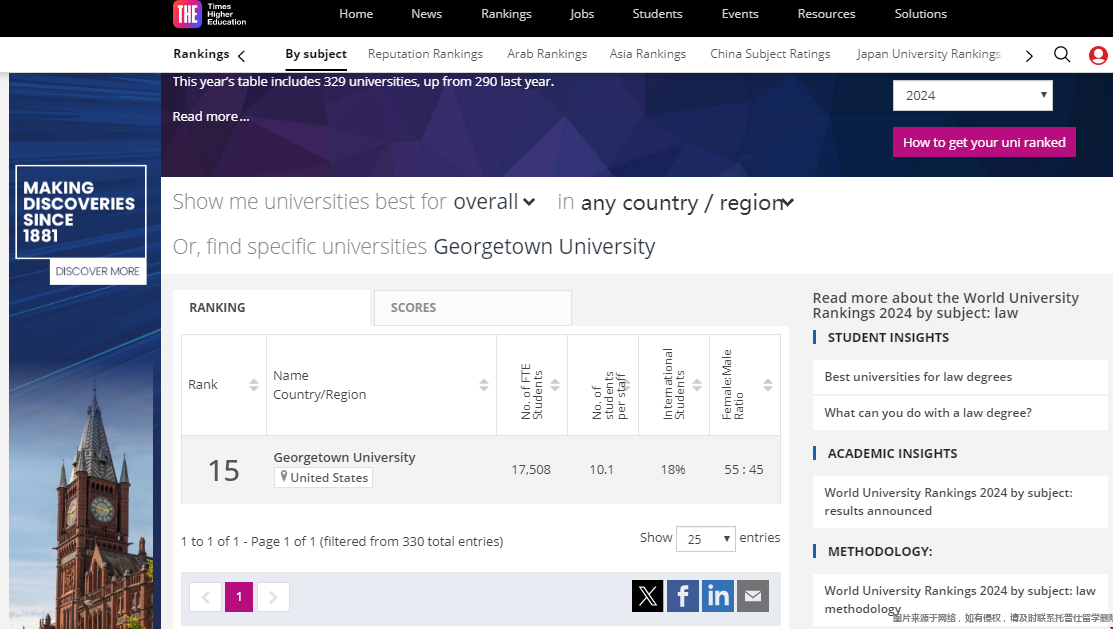Share ranking on Facebook
Viewport: 1113px width, 629px height.
click(x=683, y=596)
